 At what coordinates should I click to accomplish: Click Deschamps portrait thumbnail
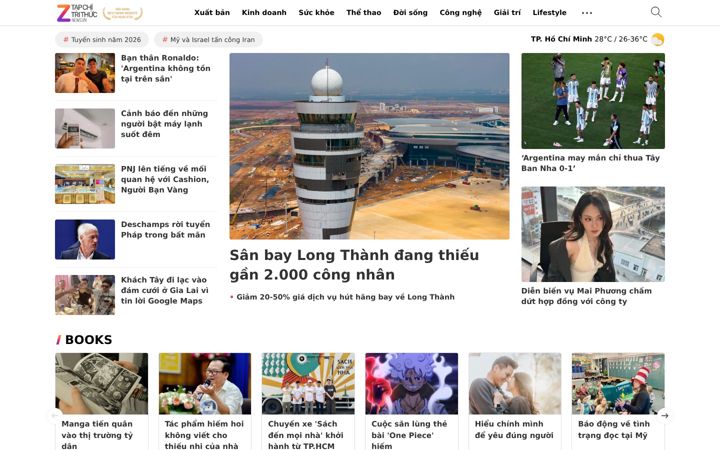pyautogui.click(x=85, y=240)
